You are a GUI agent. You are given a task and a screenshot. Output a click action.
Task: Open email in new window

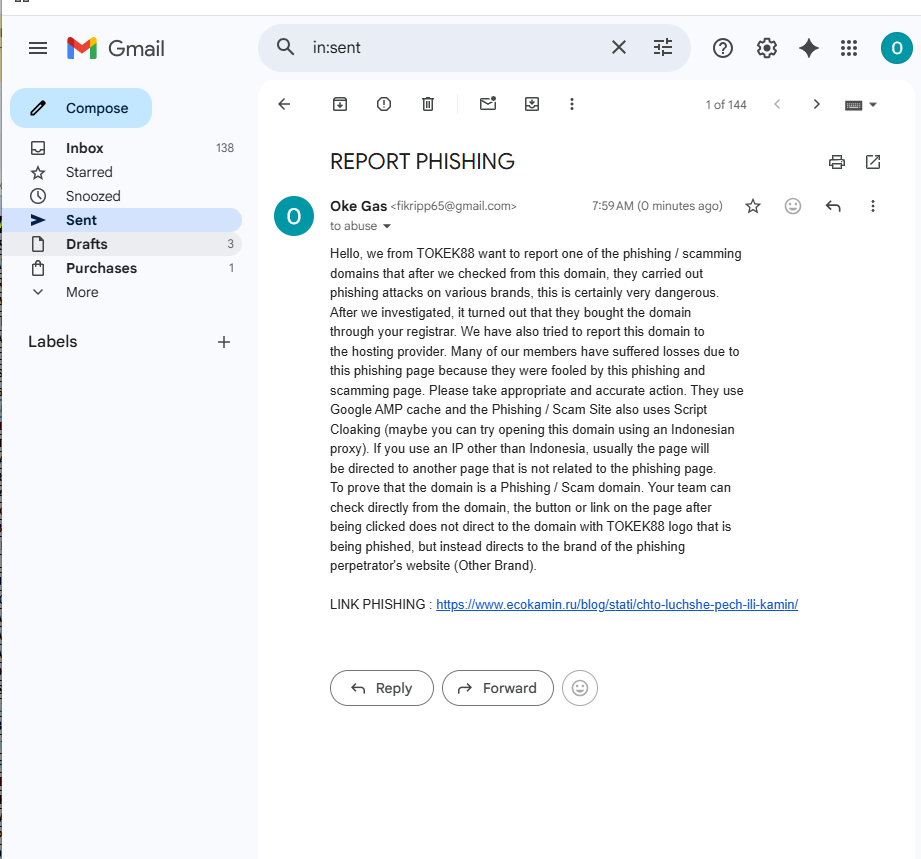pos(873,162)
